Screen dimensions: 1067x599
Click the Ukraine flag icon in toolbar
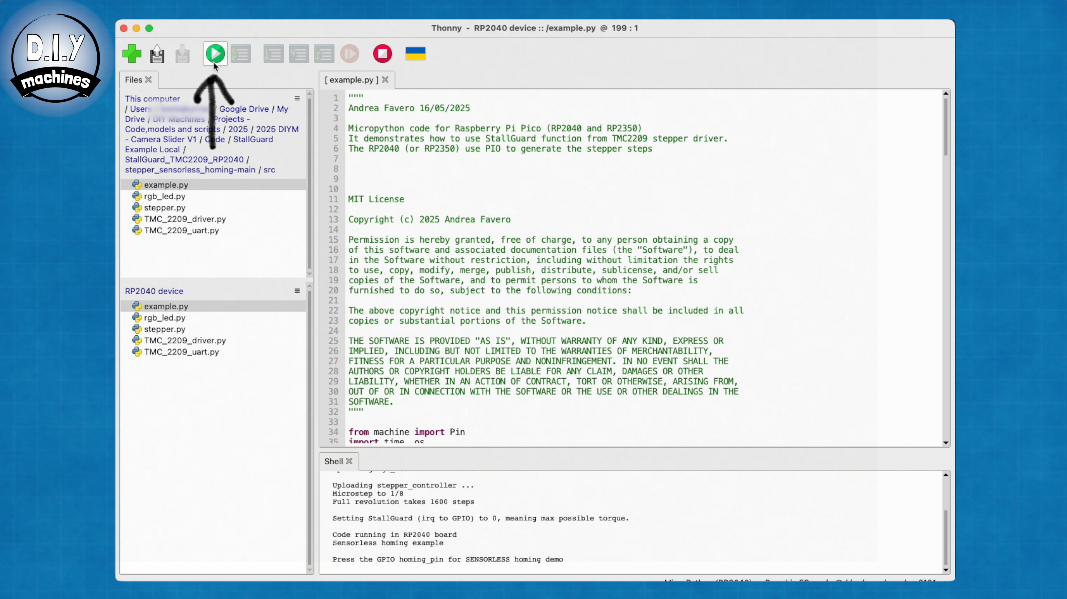(415, 53)
